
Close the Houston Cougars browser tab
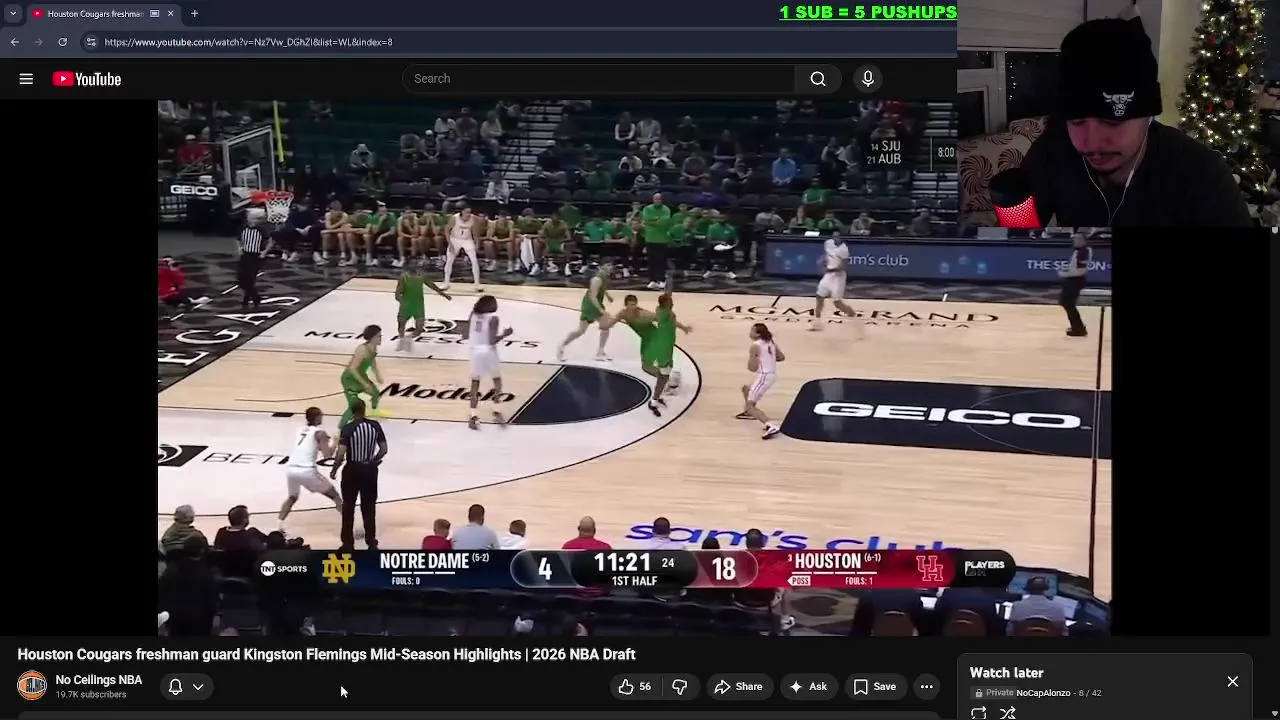point(170,13)
